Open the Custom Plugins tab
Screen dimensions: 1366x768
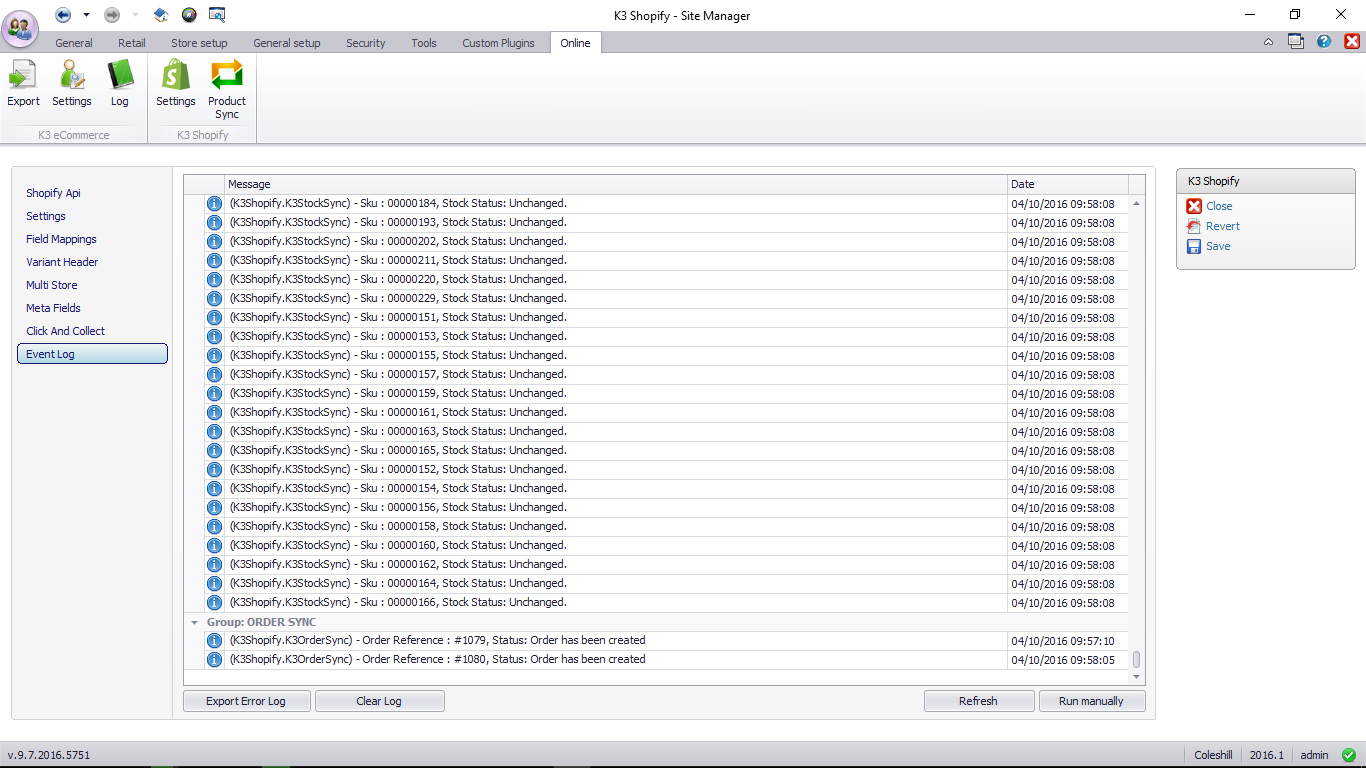tap(498, 43)
